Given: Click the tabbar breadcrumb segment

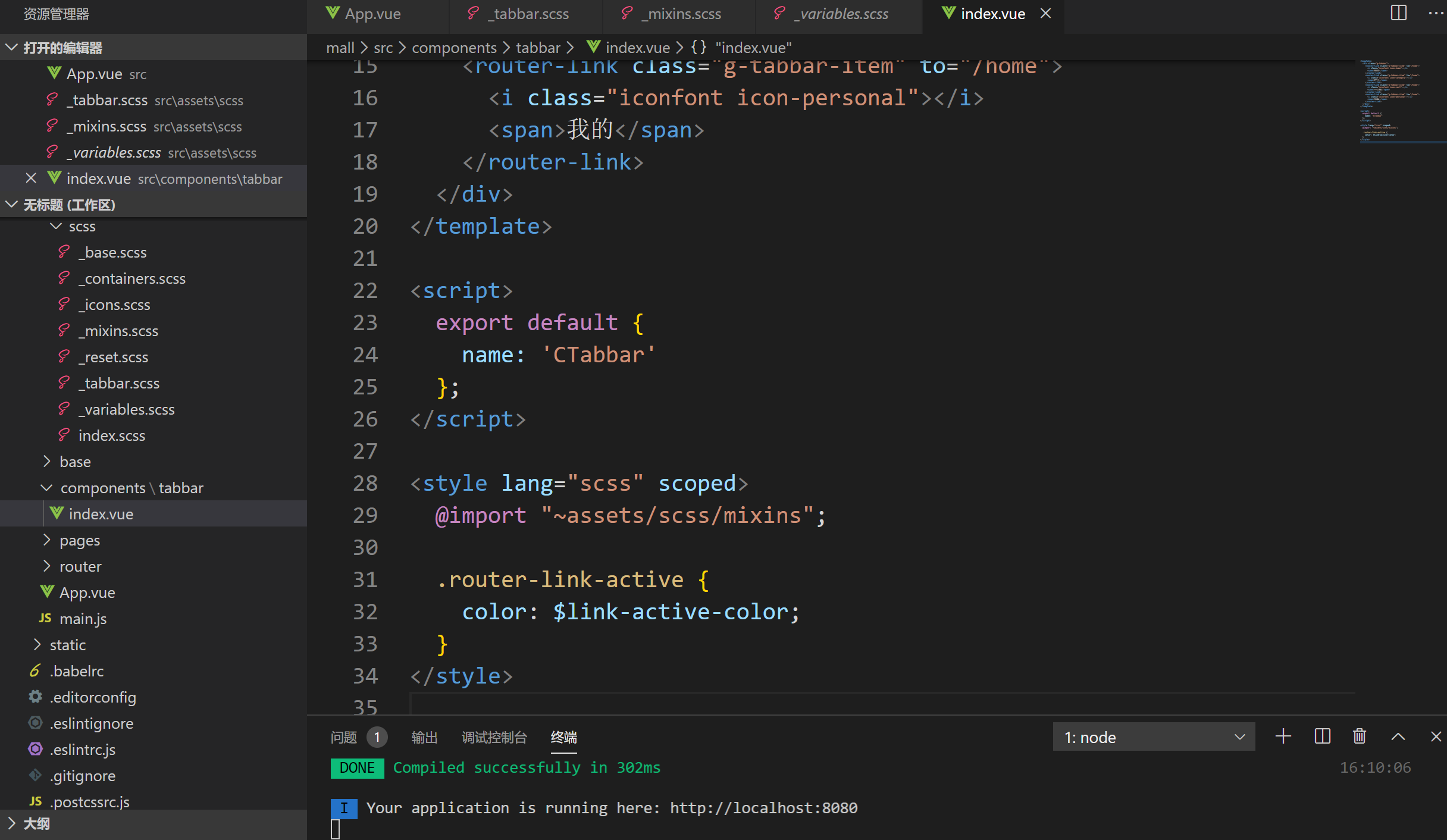Looking at the screenshot, I should coord(538,48).
